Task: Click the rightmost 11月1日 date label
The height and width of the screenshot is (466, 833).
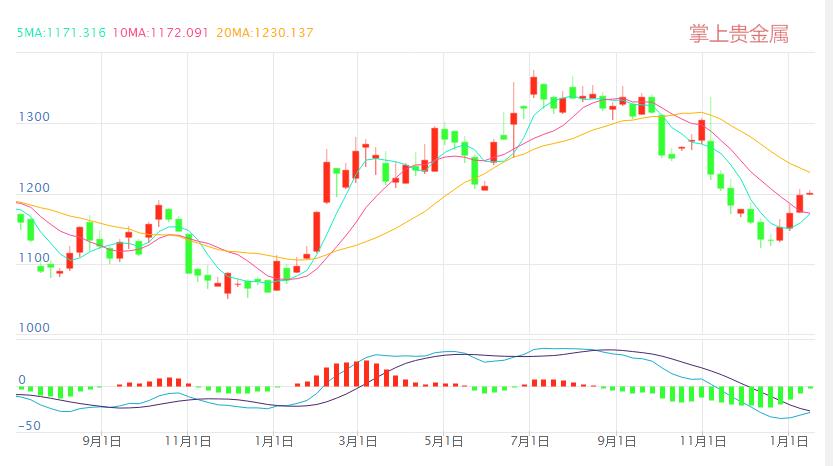Action: pyautogui.click(x=703, y=440)
